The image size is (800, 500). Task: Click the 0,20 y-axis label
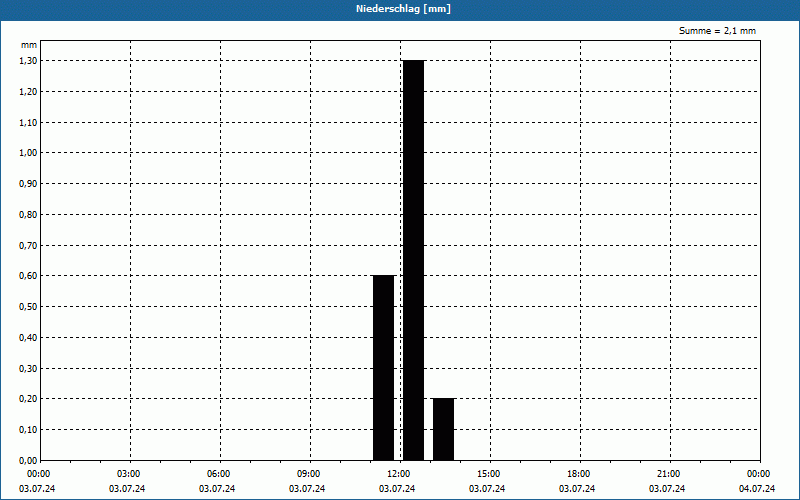(28, 399)
